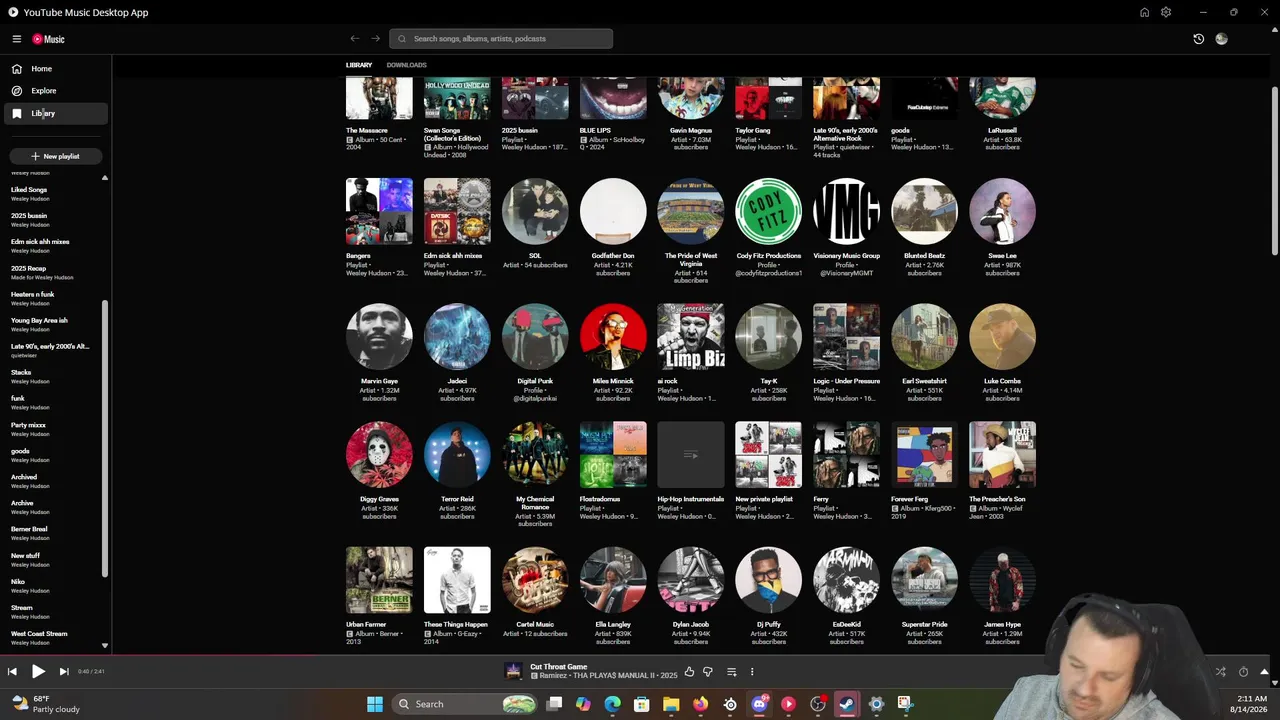Skip to the next track

click(64, 672)
